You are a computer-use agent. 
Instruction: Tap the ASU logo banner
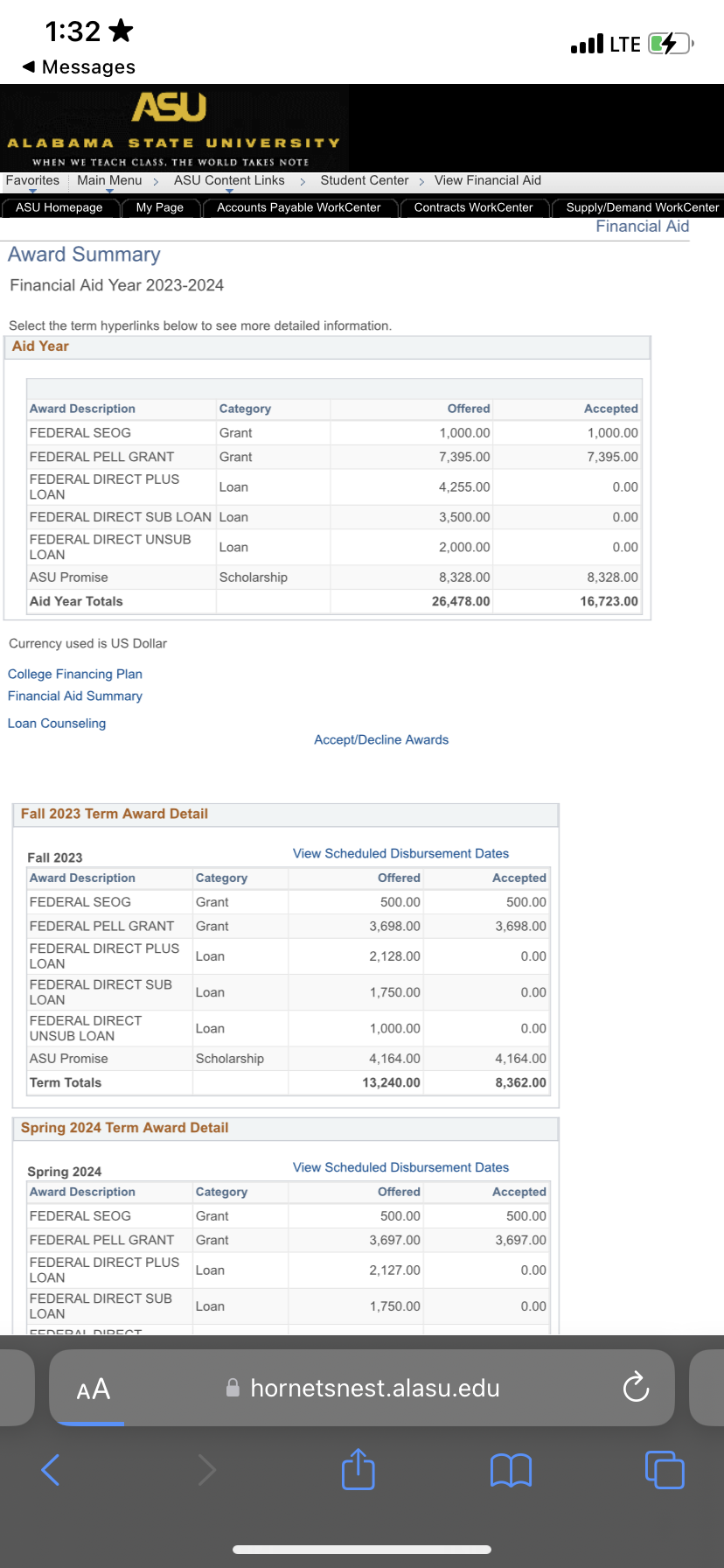[174, 128]
